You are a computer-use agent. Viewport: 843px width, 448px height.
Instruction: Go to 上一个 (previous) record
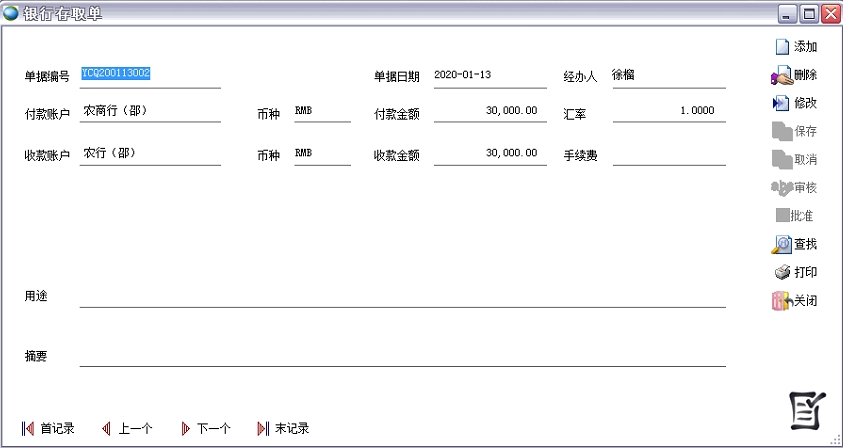[x=106, y=428]
